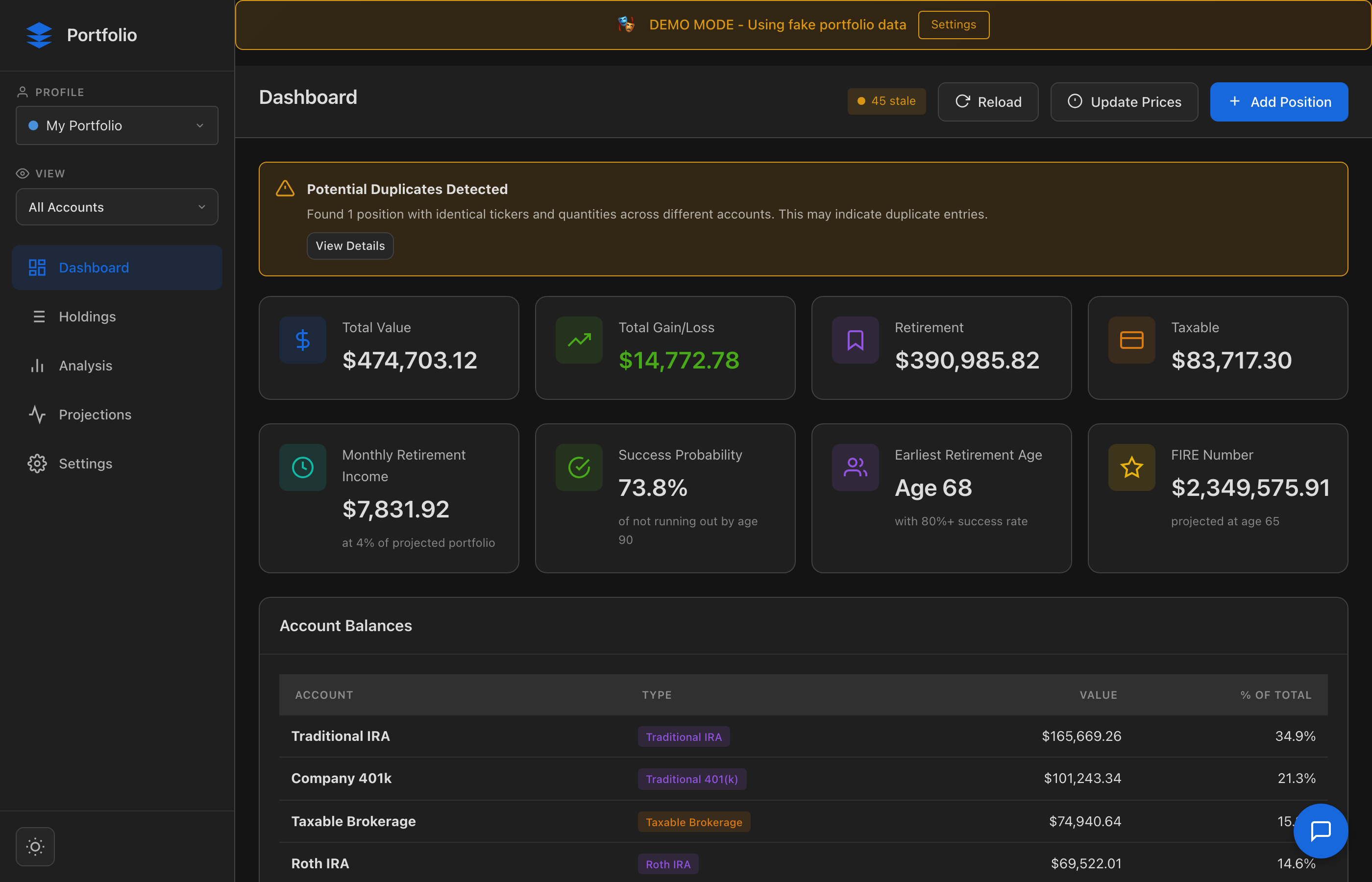Click the $14,772.78 gain figure
1372x882 pixels.
(x=679, y=360)
